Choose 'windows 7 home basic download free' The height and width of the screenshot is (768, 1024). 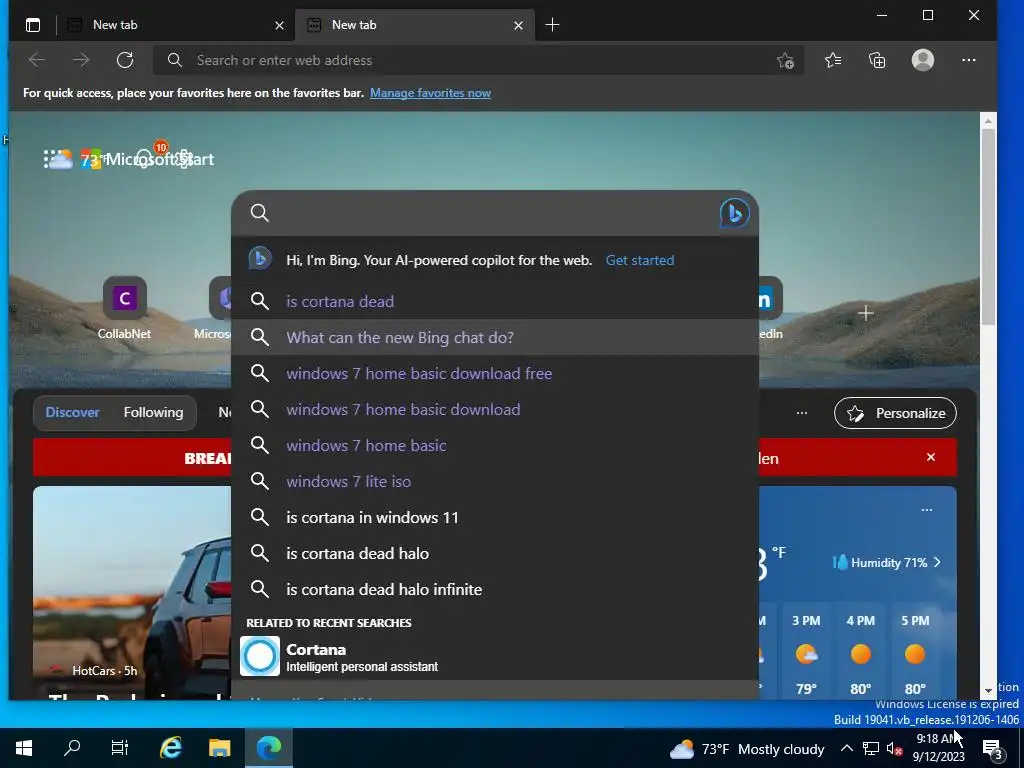click(x=494, y=373)
